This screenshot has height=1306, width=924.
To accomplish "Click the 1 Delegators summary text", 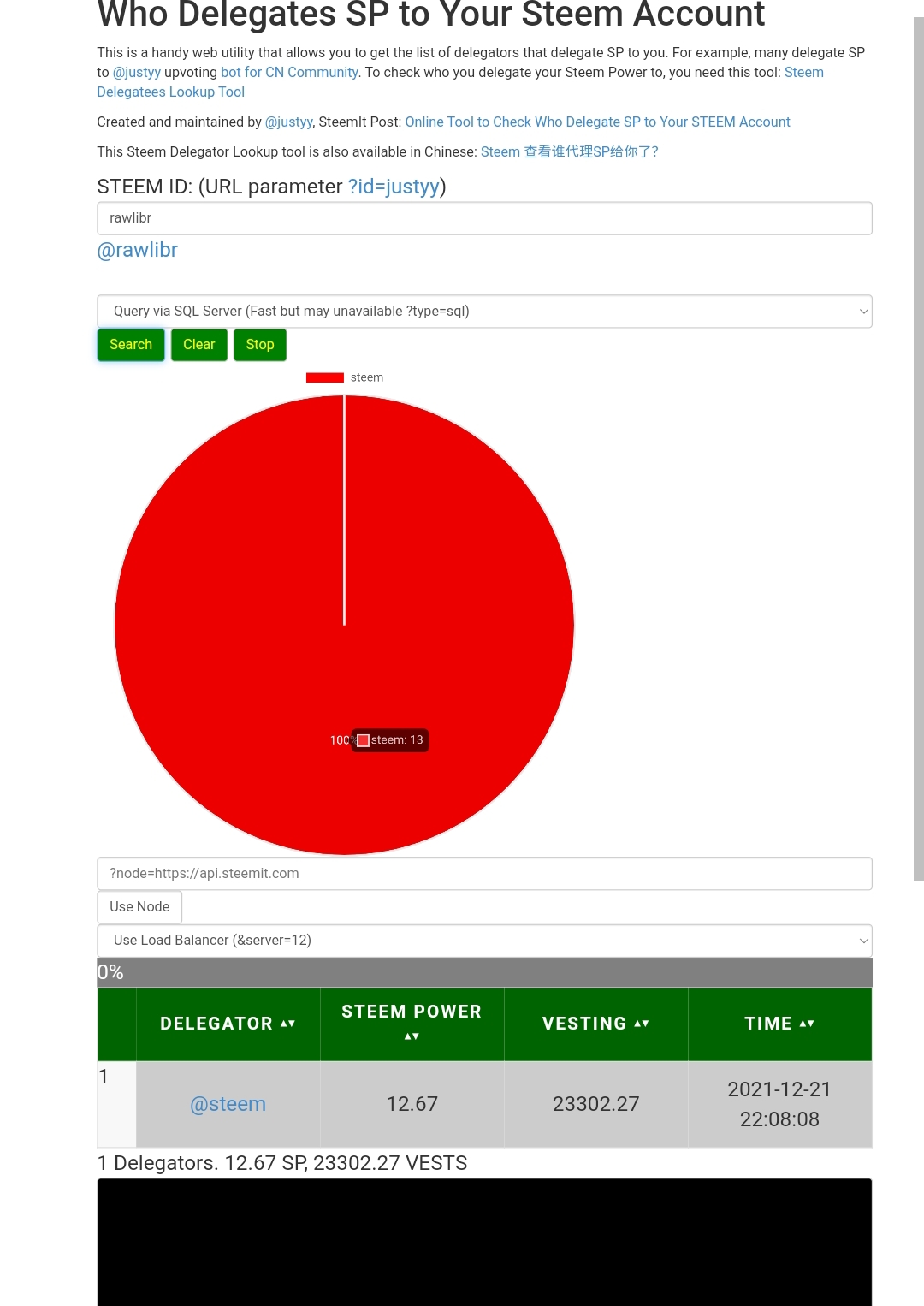I will tap(282, 1163).
